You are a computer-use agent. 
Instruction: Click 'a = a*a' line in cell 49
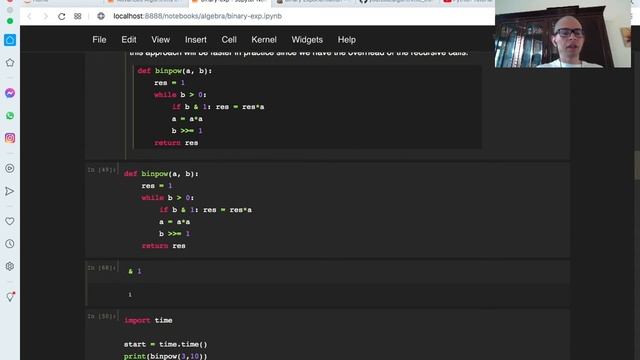point(175,222)
